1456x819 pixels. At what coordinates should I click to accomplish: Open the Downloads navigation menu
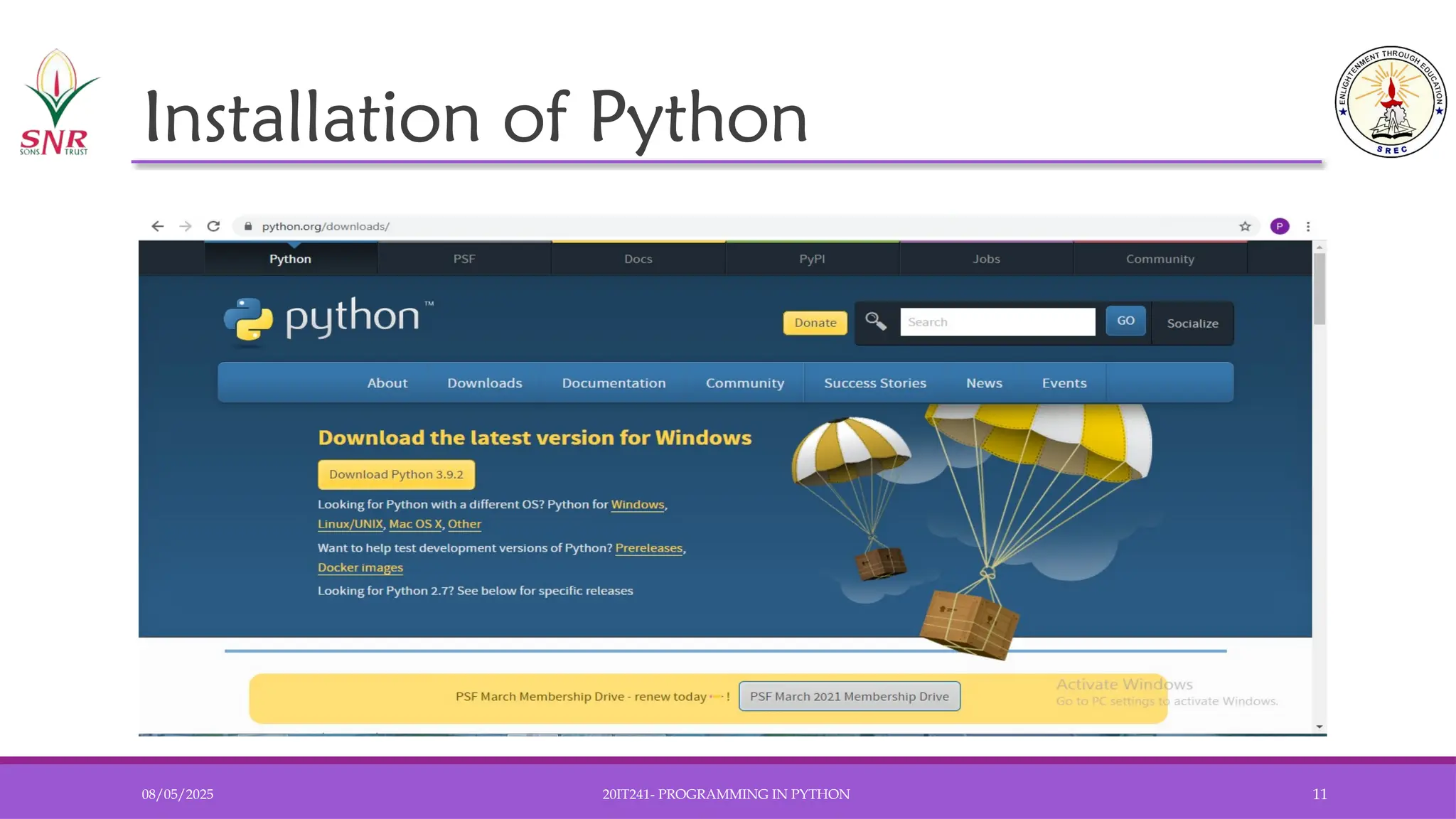pos(485,383)
